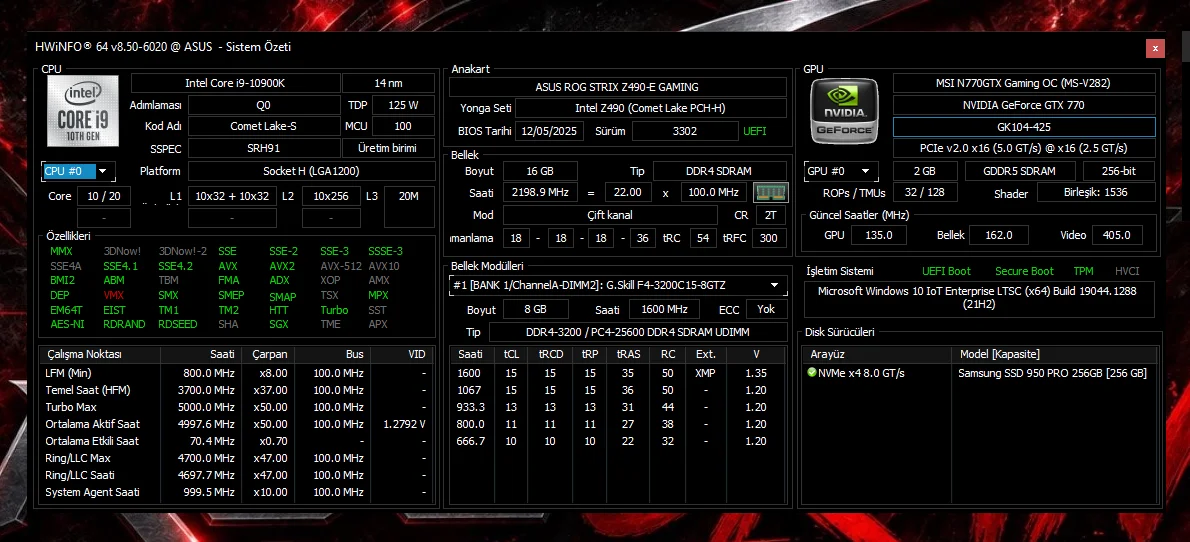Click the AVX-512 feature flag
Screen dimensions: 1190x542
click(x=339, y=266)
